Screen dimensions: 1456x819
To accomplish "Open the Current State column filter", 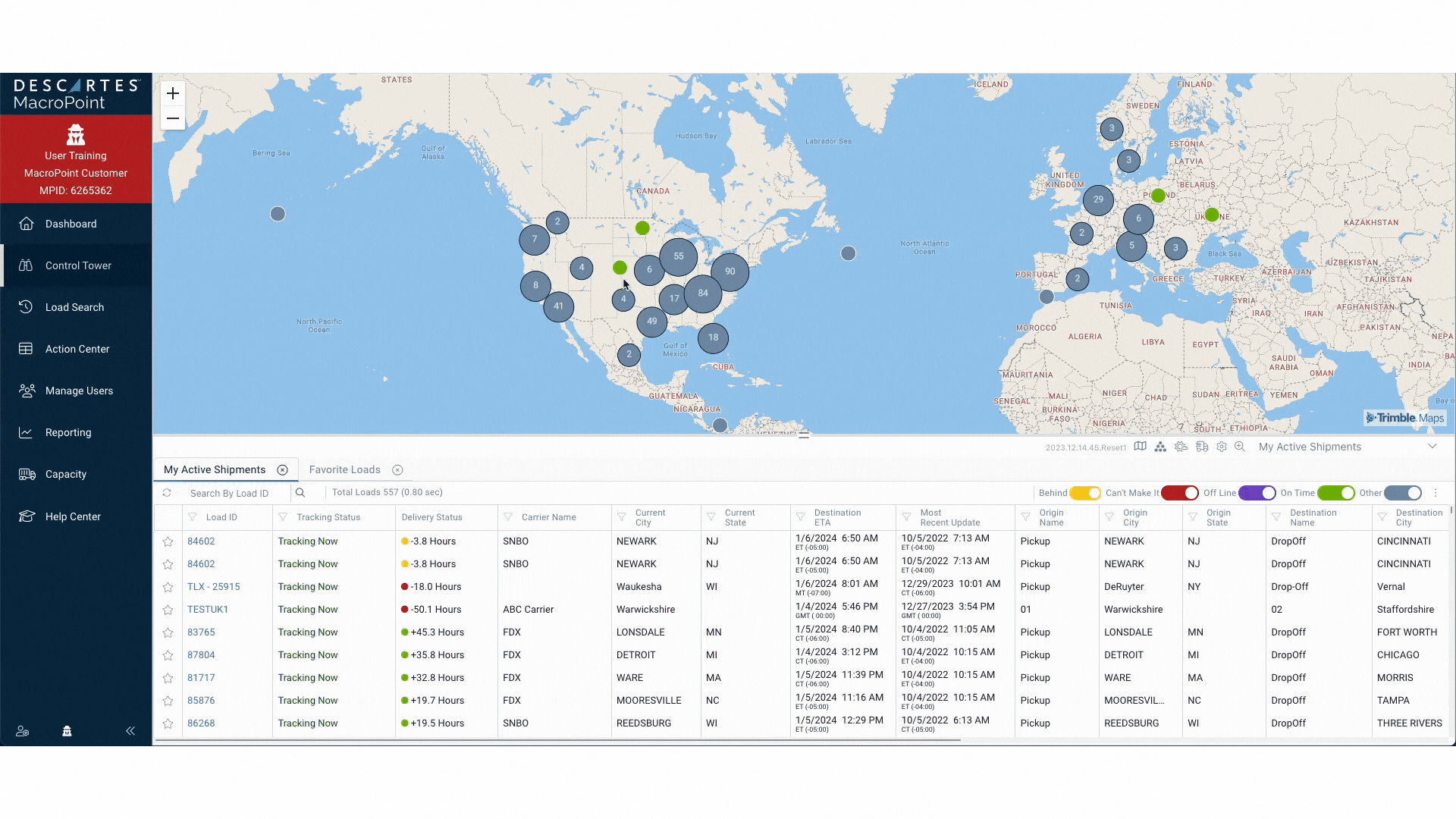I will pyautogui.click(x=711, y=517).
